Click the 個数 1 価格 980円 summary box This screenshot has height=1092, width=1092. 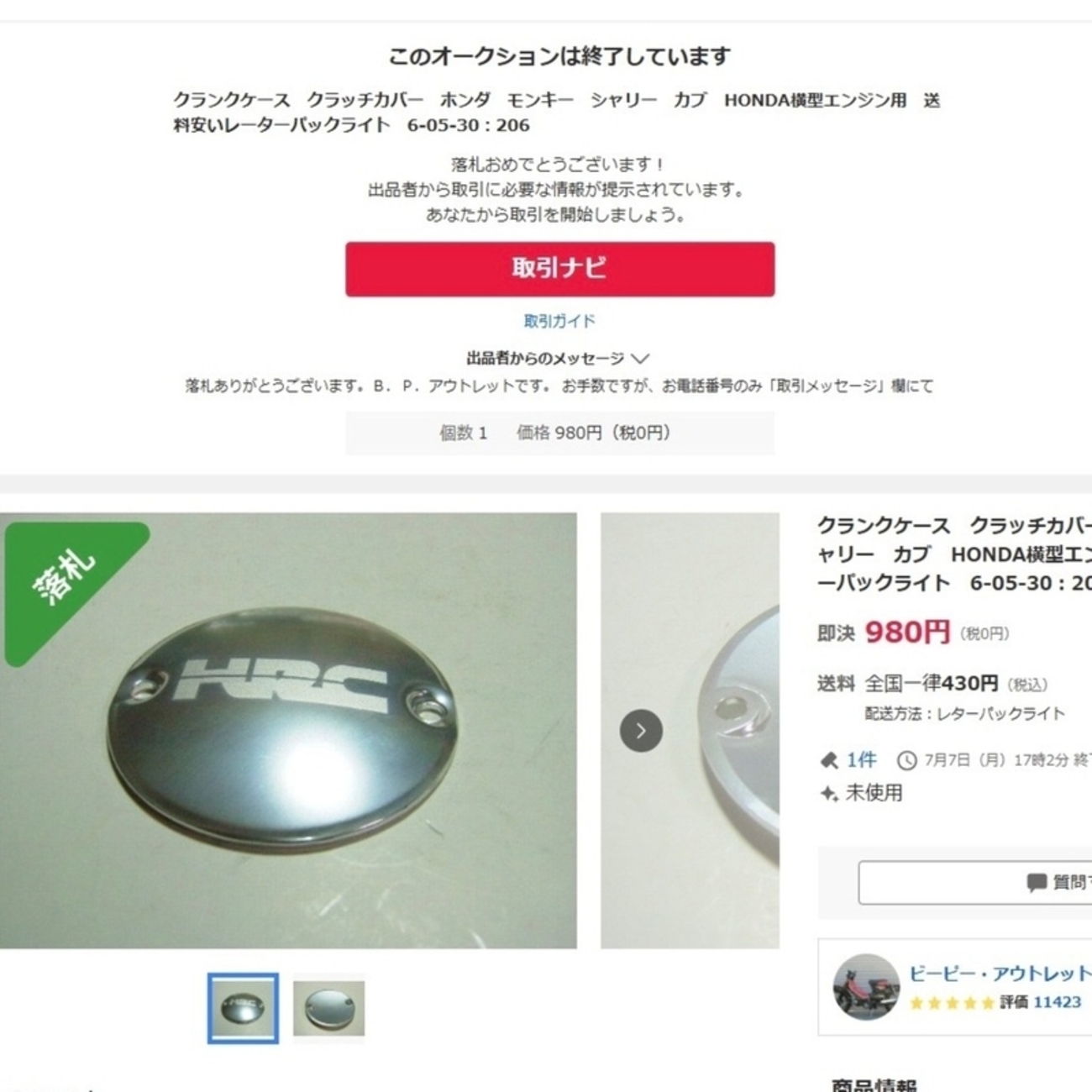click(x=559, y=433)
